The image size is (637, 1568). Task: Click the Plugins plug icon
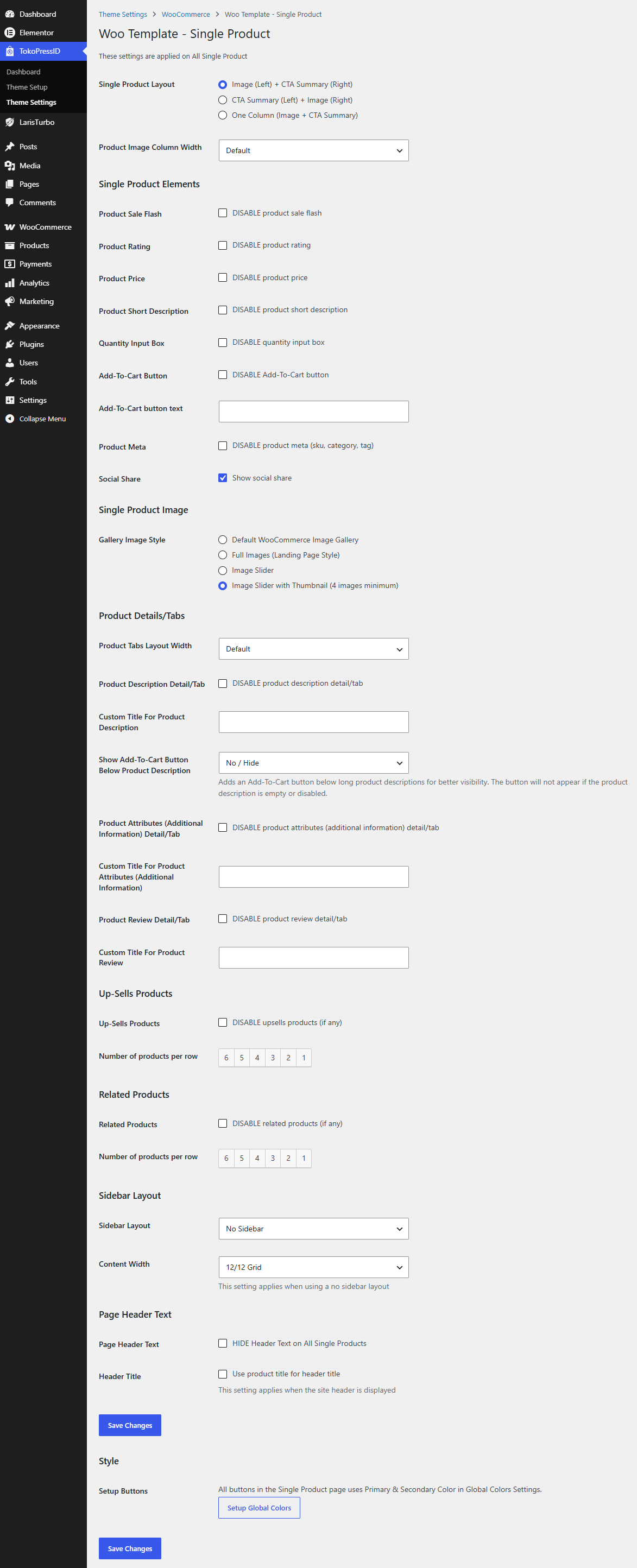coord(10,345)
